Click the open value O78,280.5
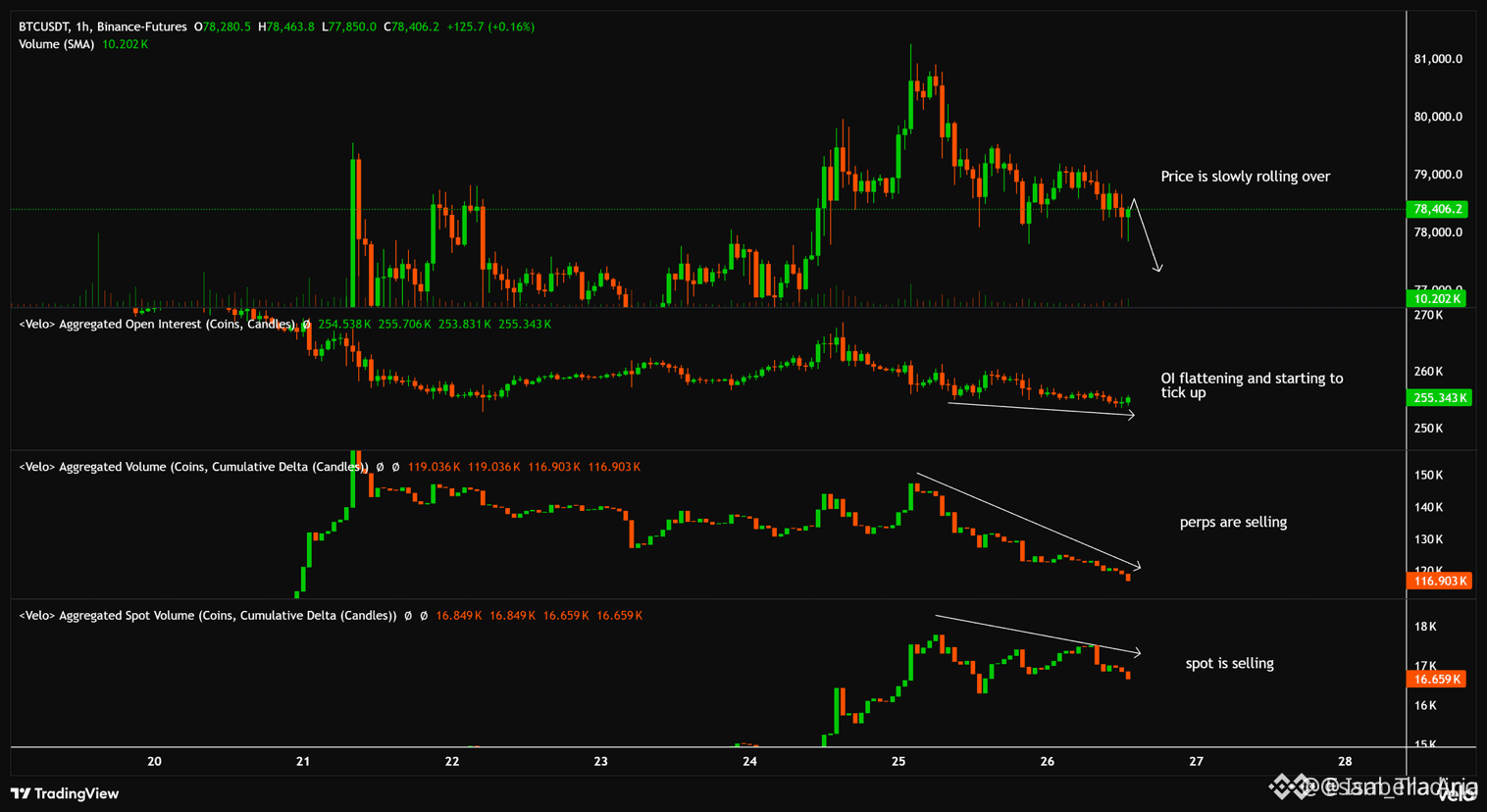Viewport: 1487px width, 812px height. [223, 26]
